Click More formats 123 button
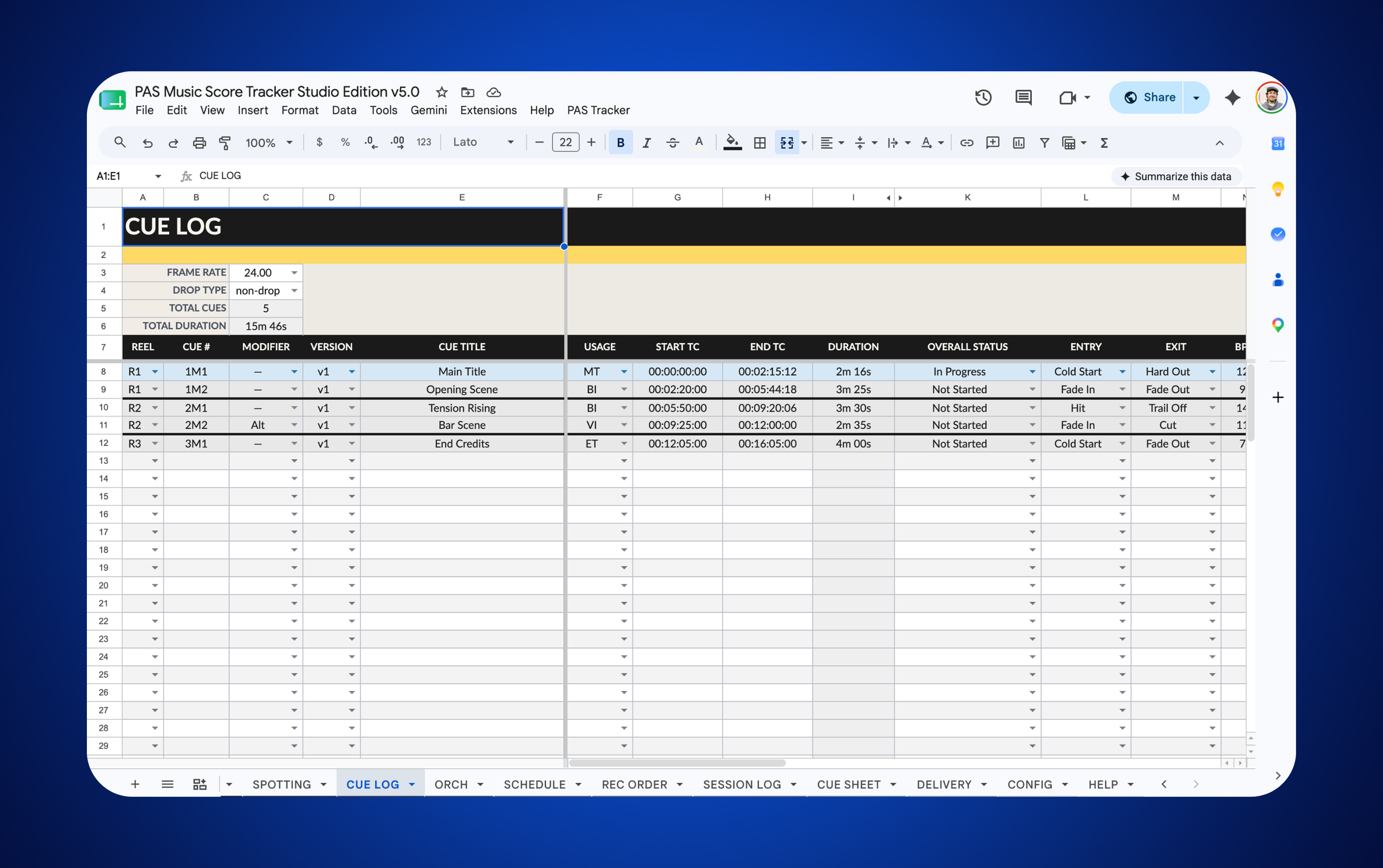This screenshot has height=868, width=1383. [x=424, y=142]
